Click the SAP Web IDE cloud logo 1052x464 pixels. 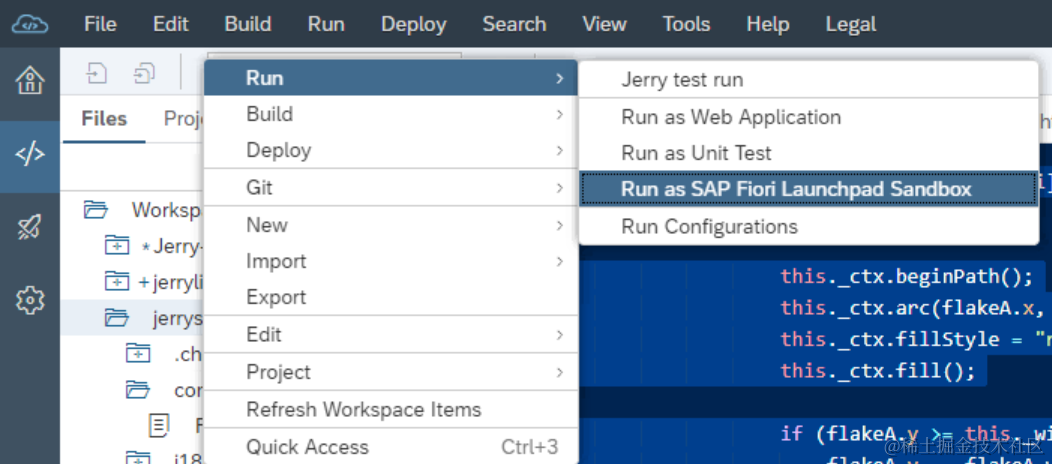pyautogui.click(x=30, y=25)
